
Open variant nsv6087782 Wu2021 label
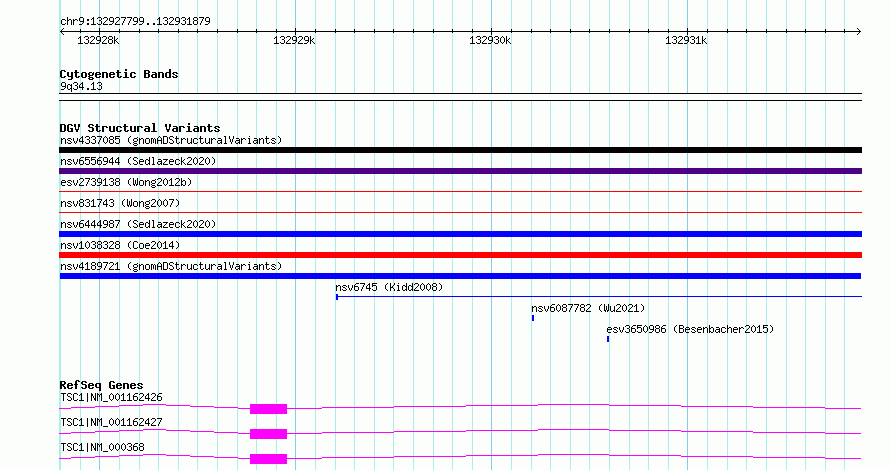pos(588,308)
